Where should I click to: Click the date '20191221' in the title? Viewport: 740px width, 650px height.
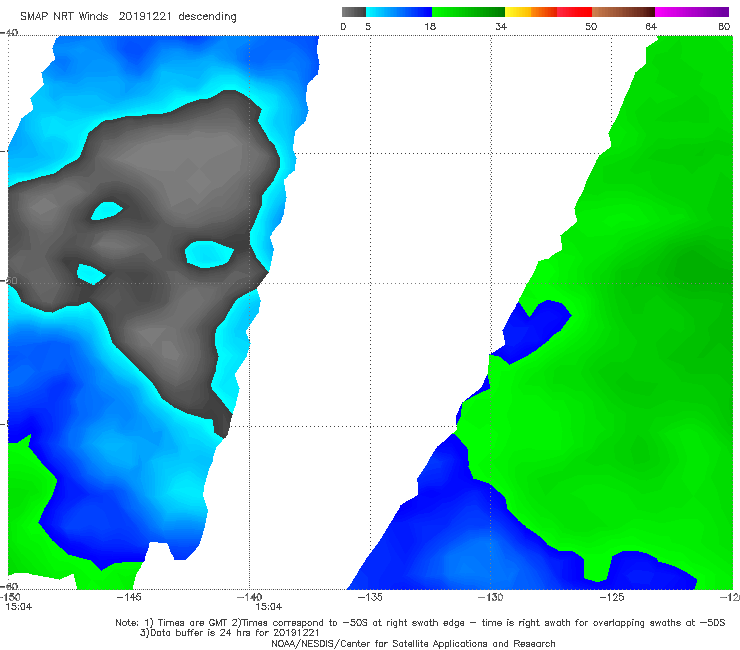tap(145, 17)
